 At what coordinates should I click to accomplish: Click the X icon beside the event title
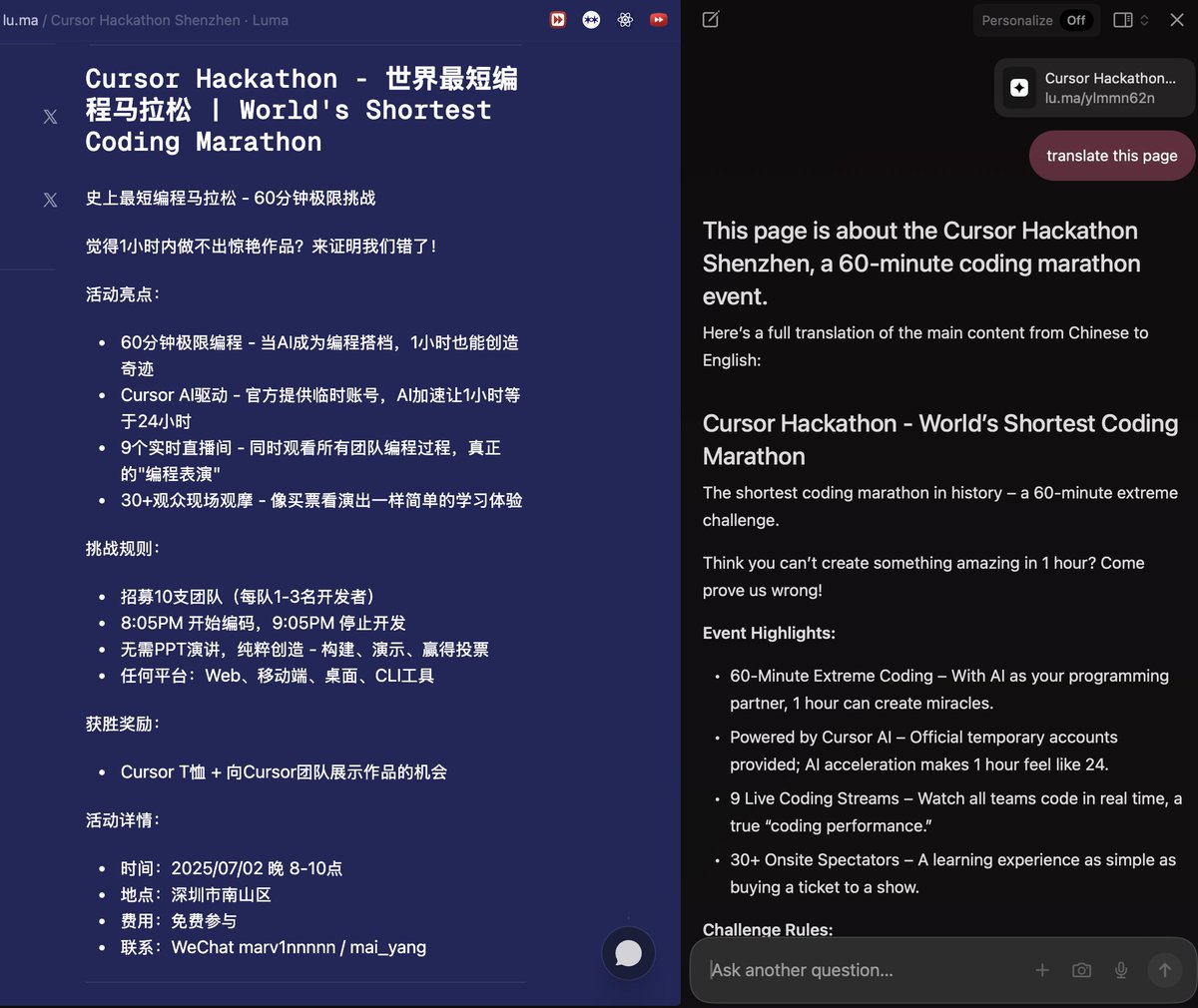click(50, 117)
